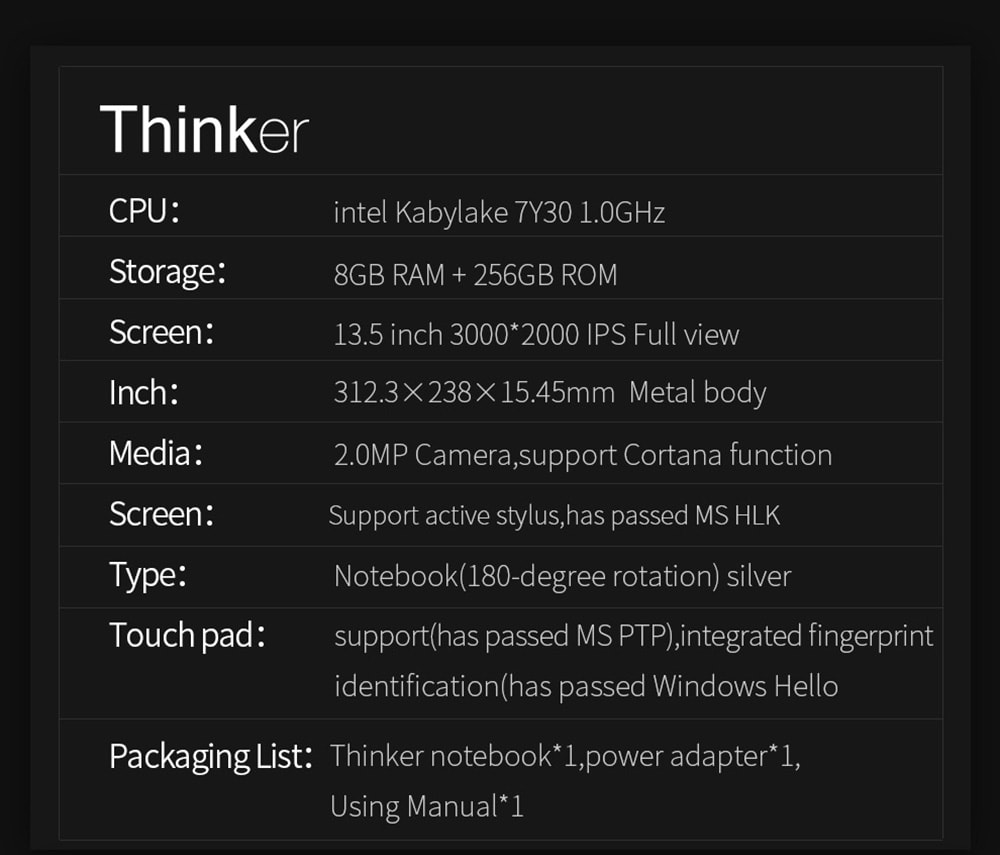Click the Metal body text
Image resolution: width=1000 pixels, height=855 pixels.
(x=697, y=393)
